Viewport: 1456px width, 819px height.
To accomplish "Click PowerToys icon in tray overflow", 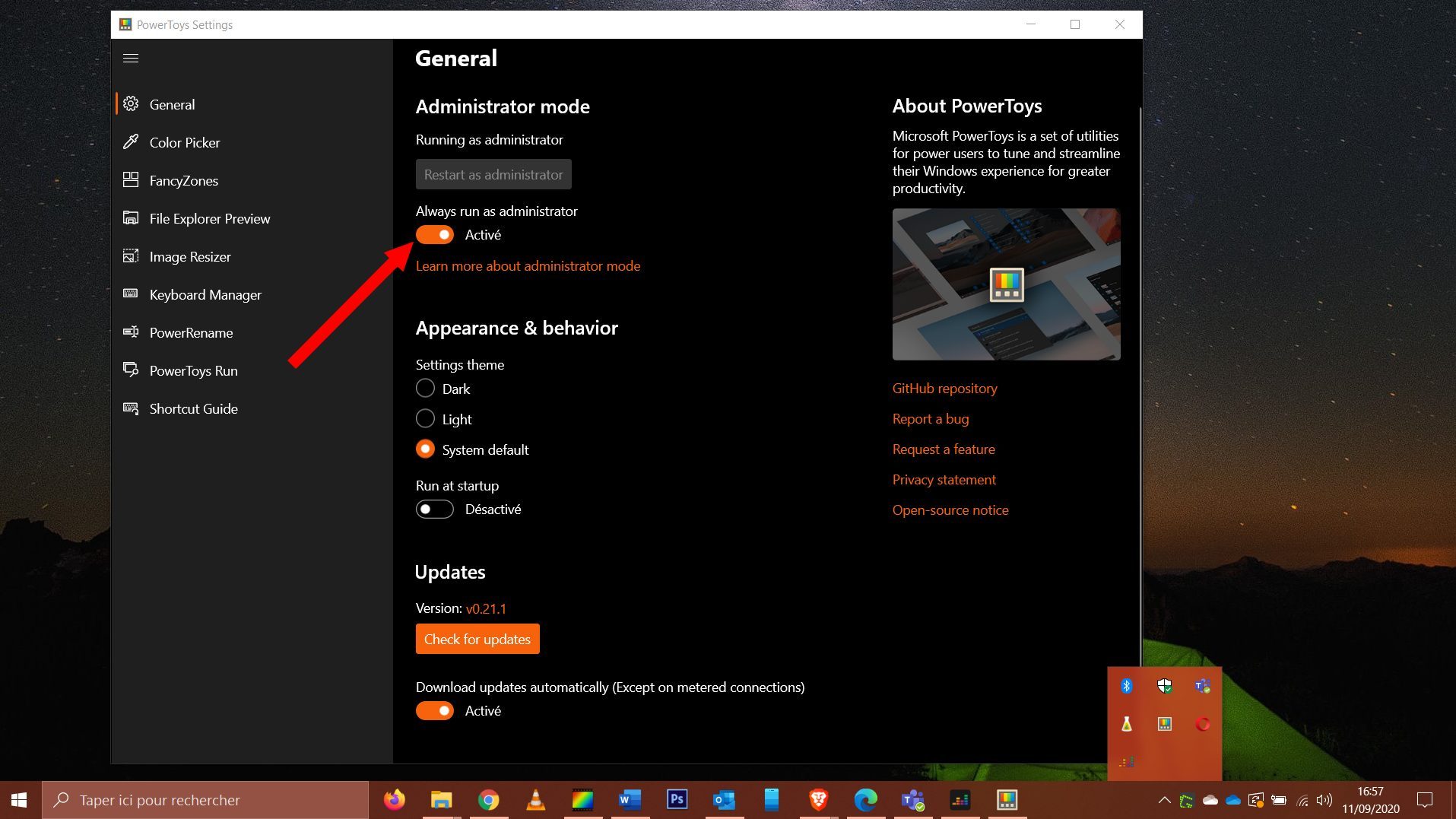I will 1165,724.
